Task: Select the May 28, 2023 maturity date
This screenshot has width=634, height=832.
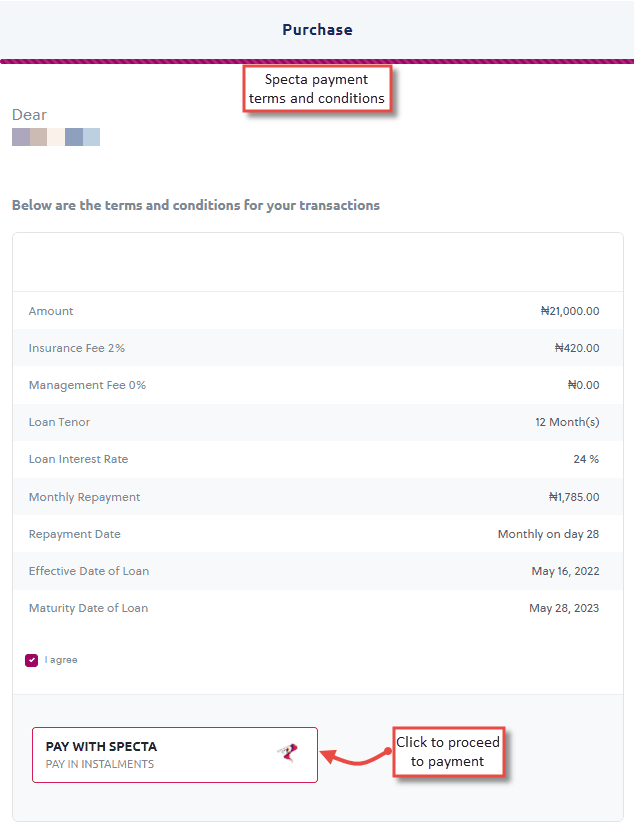Action: [564, 608]
